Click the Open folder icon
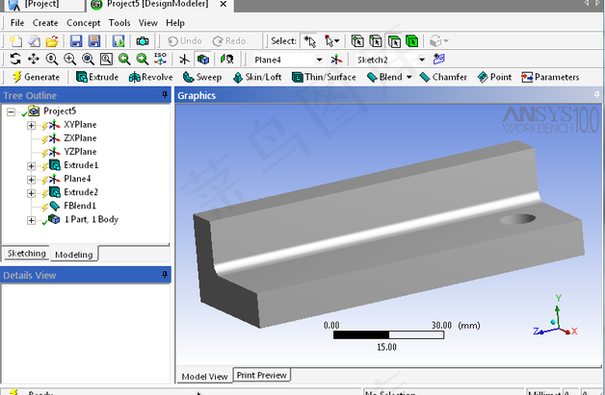 pos(52,41)
